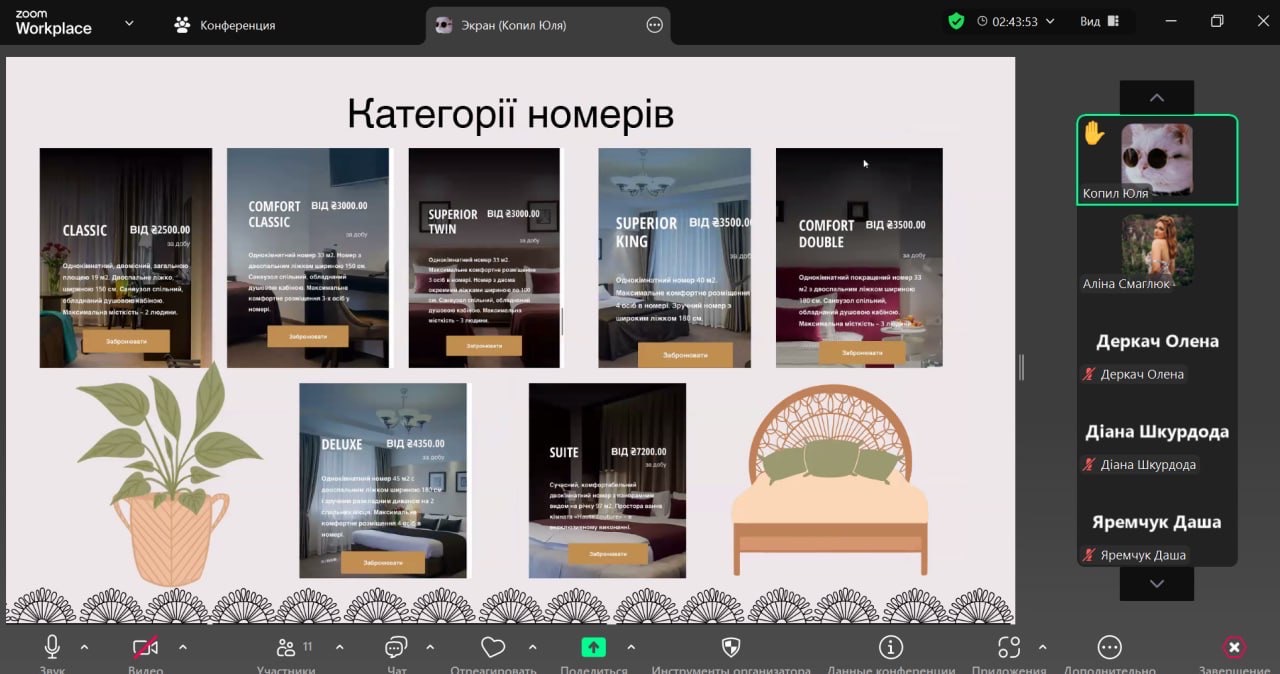Expand video options arrow beside Видео
Viewport: 1280px width, 674px height.
[183, 647]
